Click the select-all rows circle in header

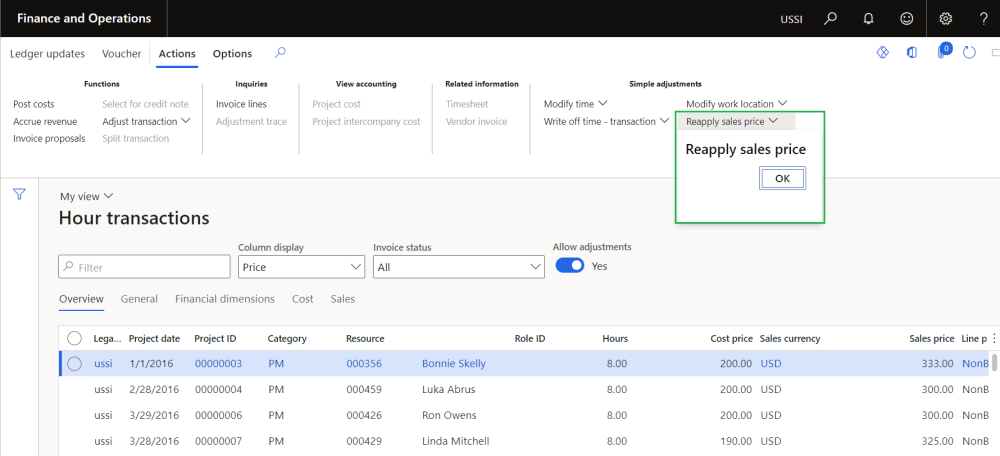[x=74, y=339]
